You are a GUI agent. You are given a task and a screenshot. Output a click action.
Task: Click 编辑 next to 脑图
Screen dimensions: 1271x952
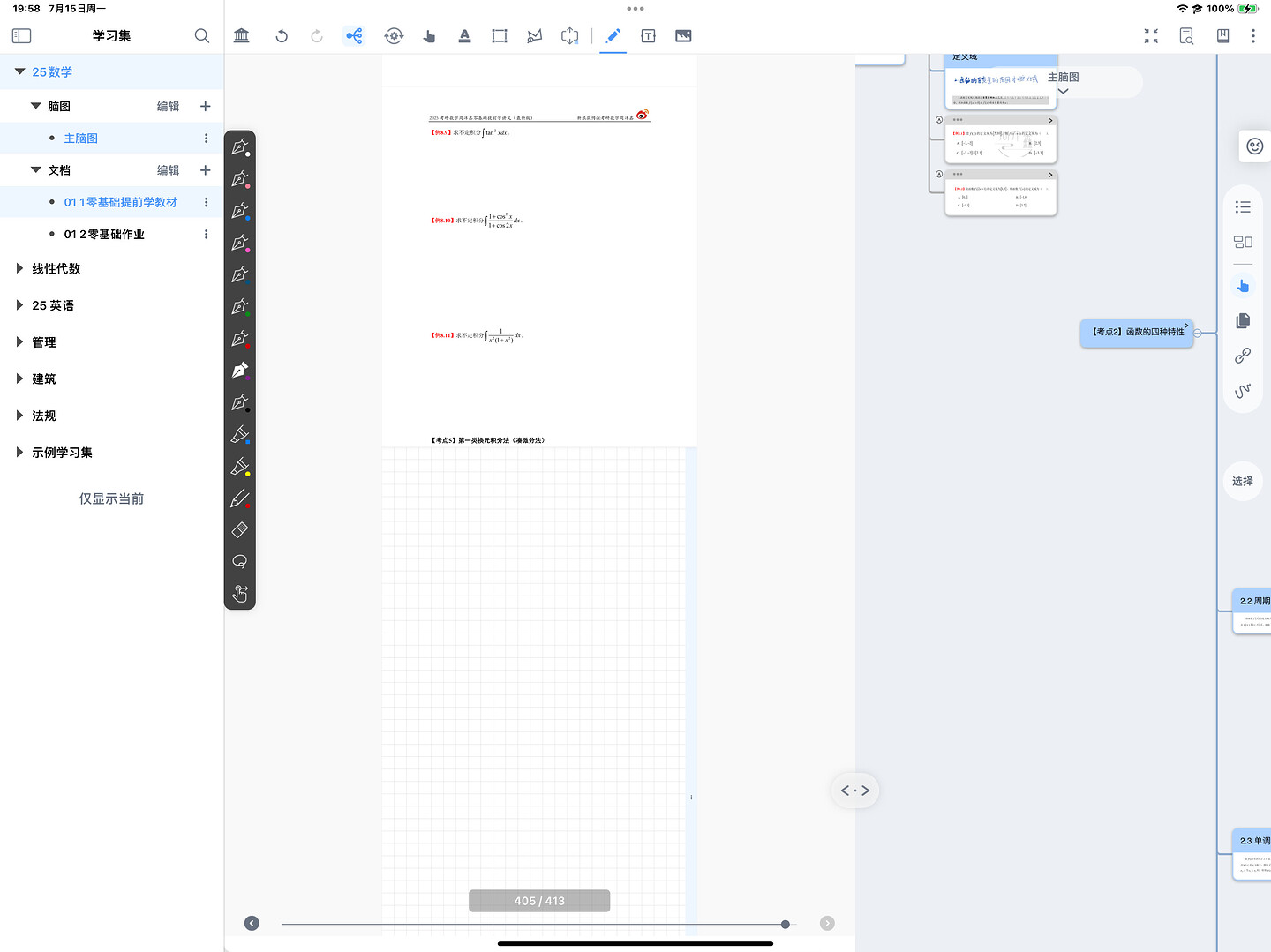click(x=168, y=106)
